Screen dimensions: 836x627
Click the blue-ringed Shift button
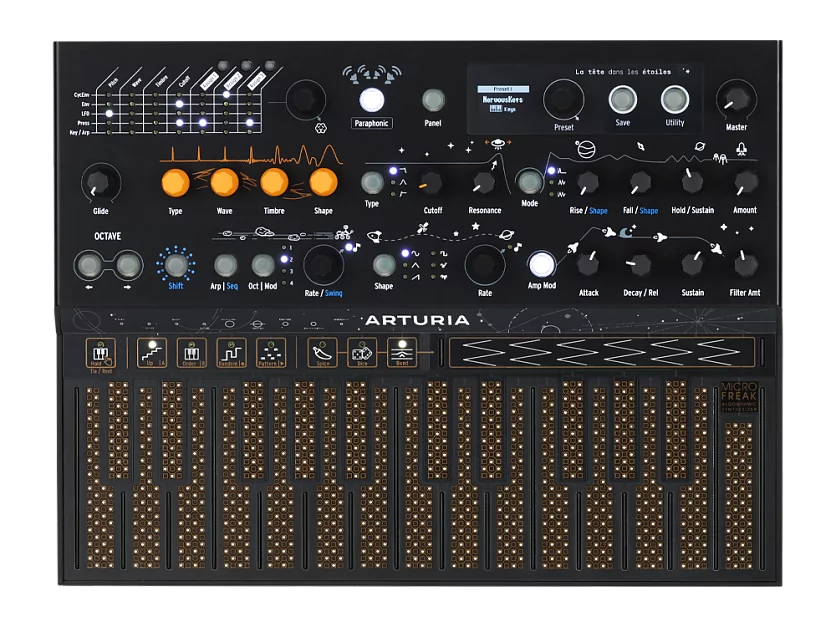(175, 264)
